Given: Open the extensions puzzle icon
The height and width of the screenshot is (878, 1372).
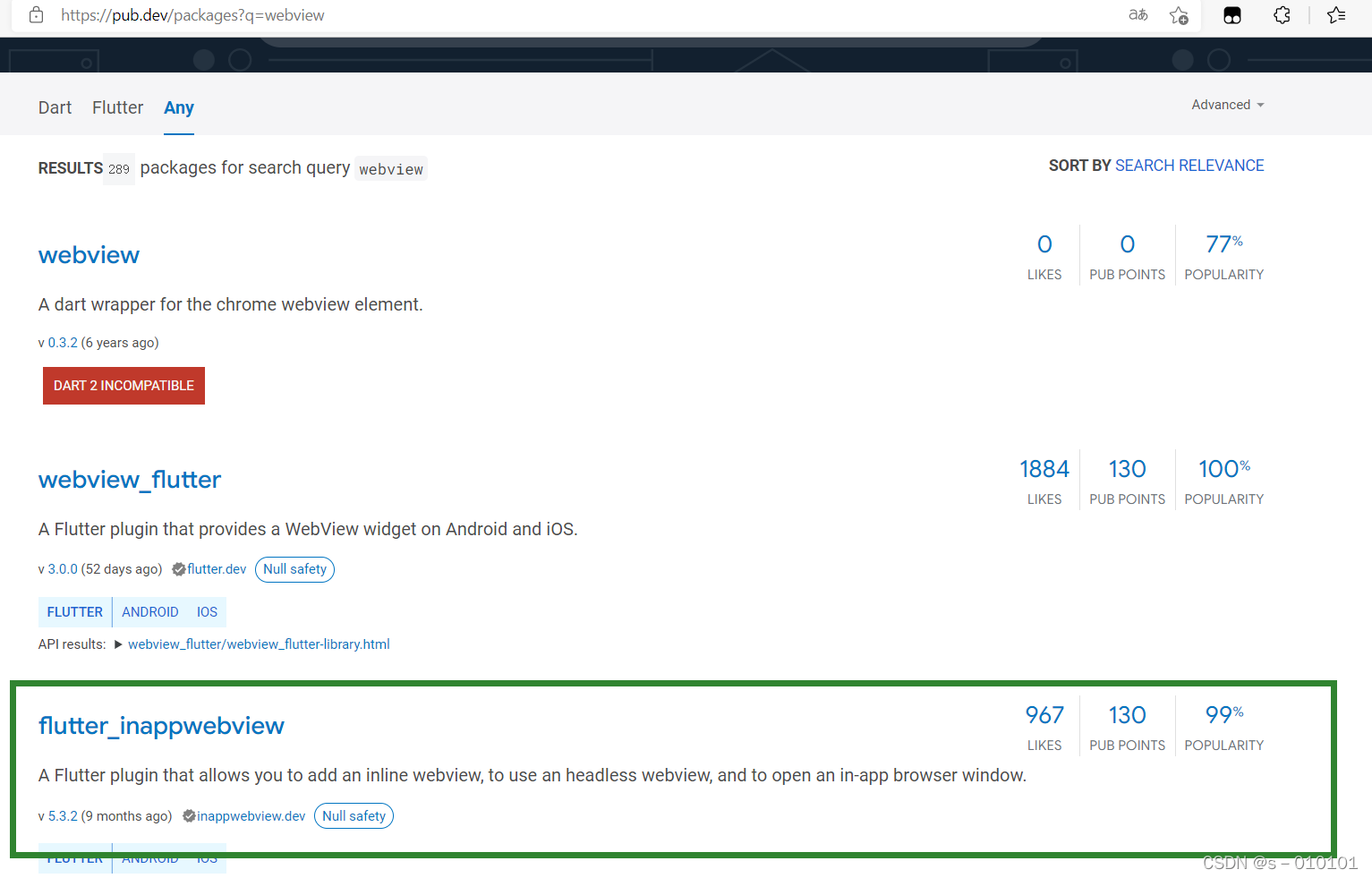Looking at the screenshot, I should point(1282,15).
